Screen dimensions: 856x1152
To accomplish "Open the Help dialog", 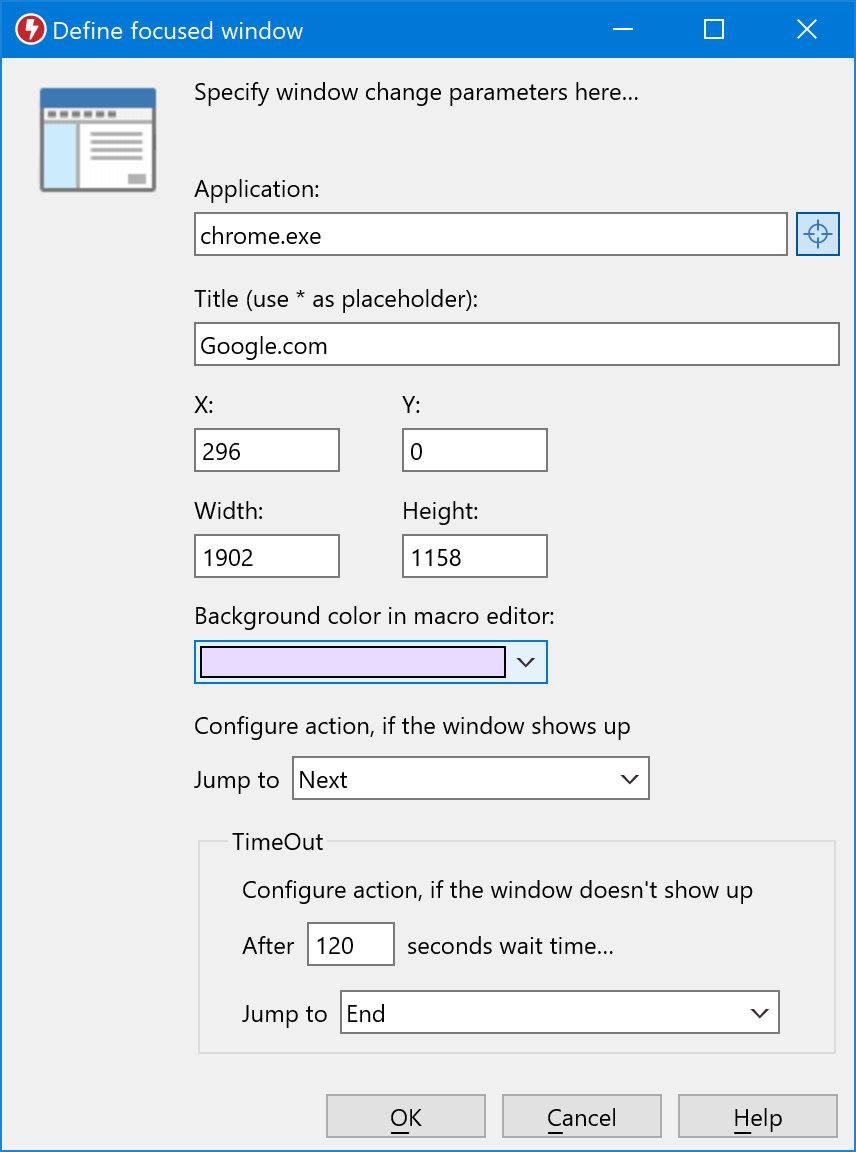I will pyautogui.click(x=757, y=1116).
